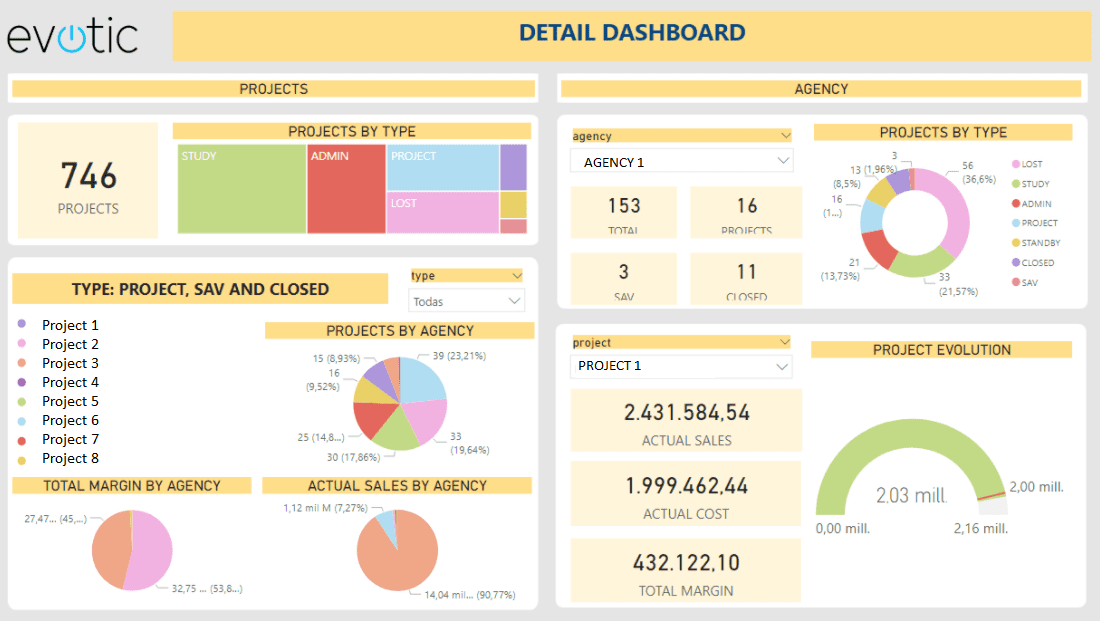Click the pink slice in Total Margin pie
Image resolution: width=1100 pixels, height=621 pixels.
click(x=152, y=550)
